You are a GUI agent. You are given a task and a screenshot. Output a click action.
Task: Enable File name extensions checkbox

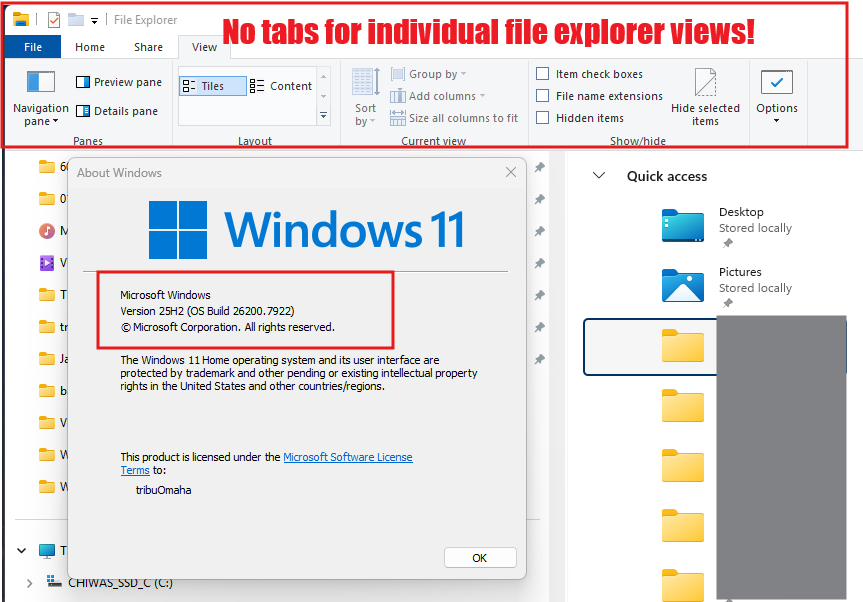(x=543, y=96)
